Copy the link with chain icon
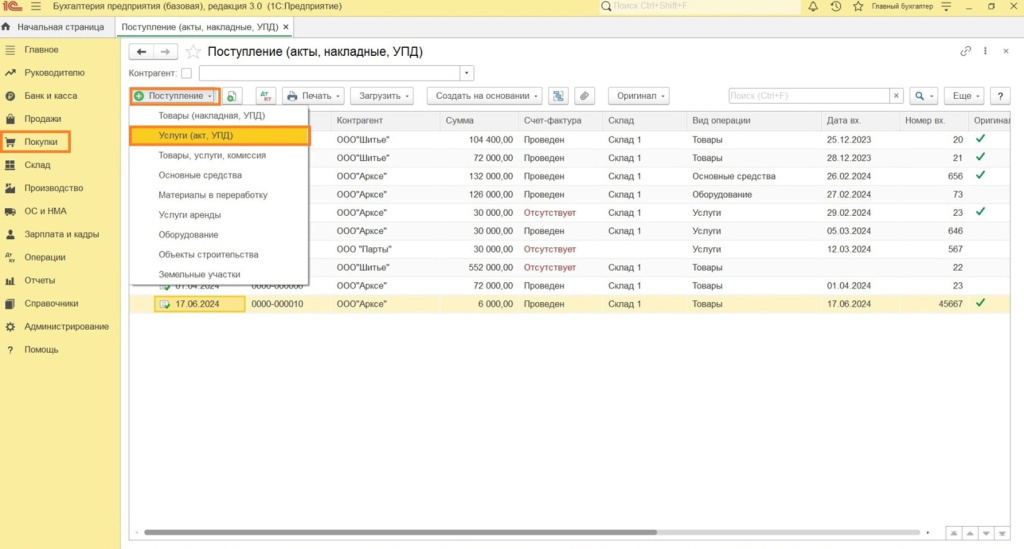The image size is (1024, 549). click(965, 51)
